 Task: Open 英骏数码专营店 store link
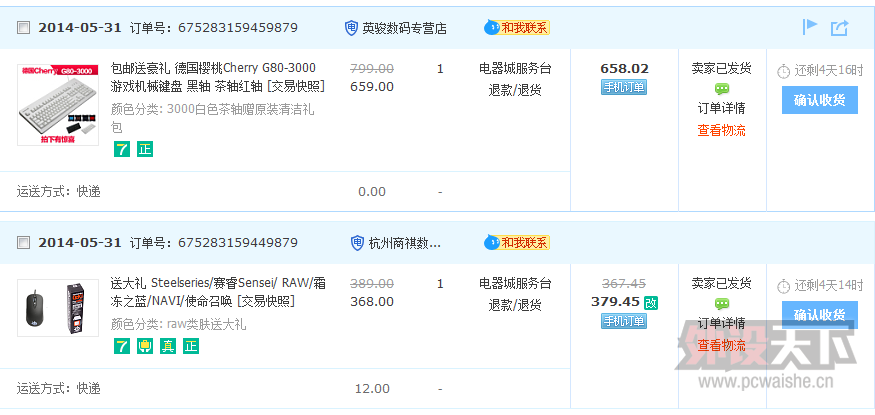pyautogui.click(x=405, y=28)
